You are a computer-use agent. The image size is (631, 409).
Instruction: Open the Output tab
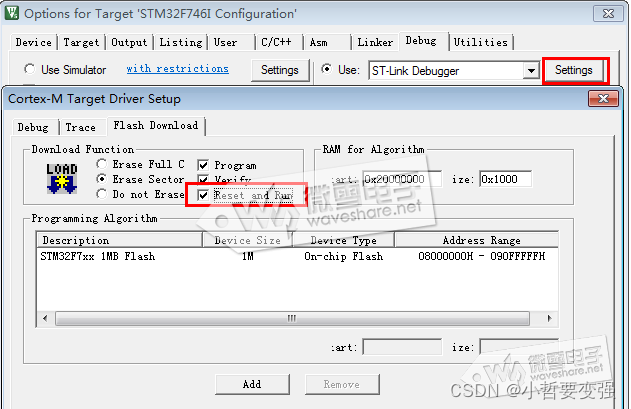[129, 42]
